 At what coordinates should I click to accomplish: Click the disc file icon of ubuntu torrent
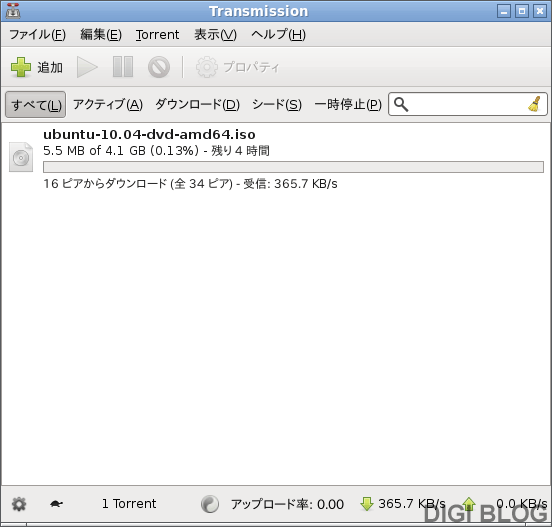[21, 157]
